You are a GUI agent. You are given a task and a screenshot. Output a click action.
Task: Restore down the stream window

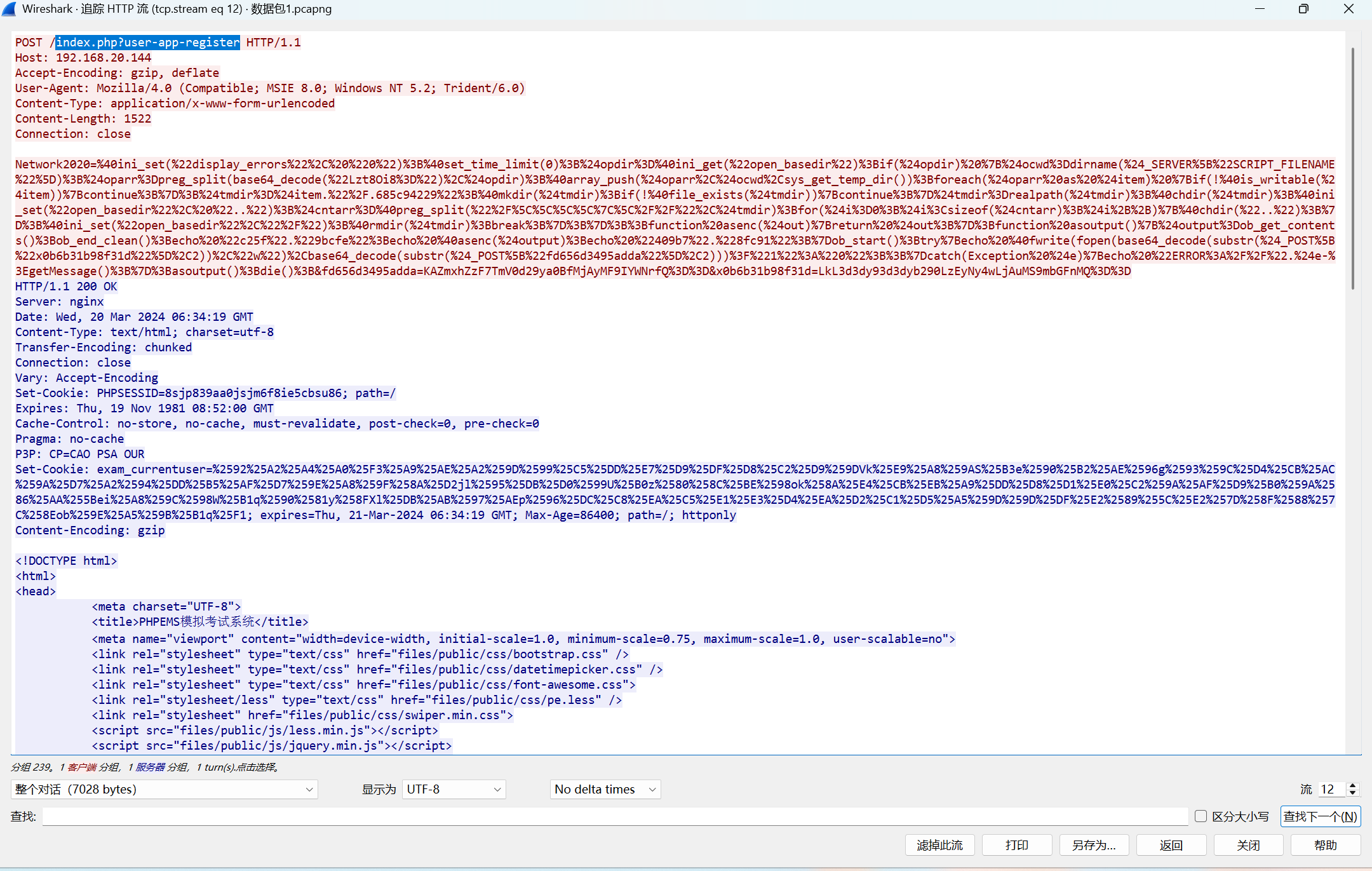coord(1303,9)
